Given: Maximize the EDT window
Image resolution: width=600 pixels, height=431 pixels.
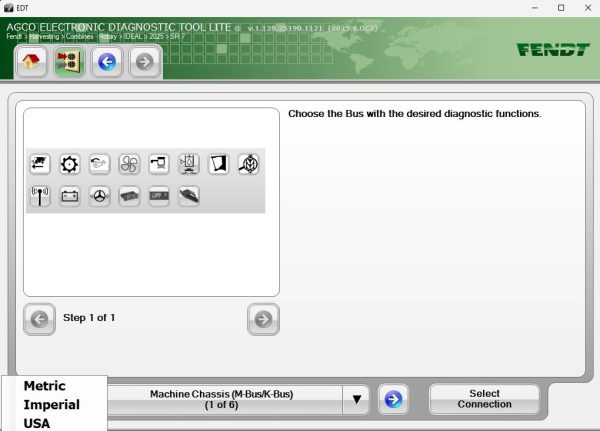Looking at the screenshot, I should coord(561,8).
